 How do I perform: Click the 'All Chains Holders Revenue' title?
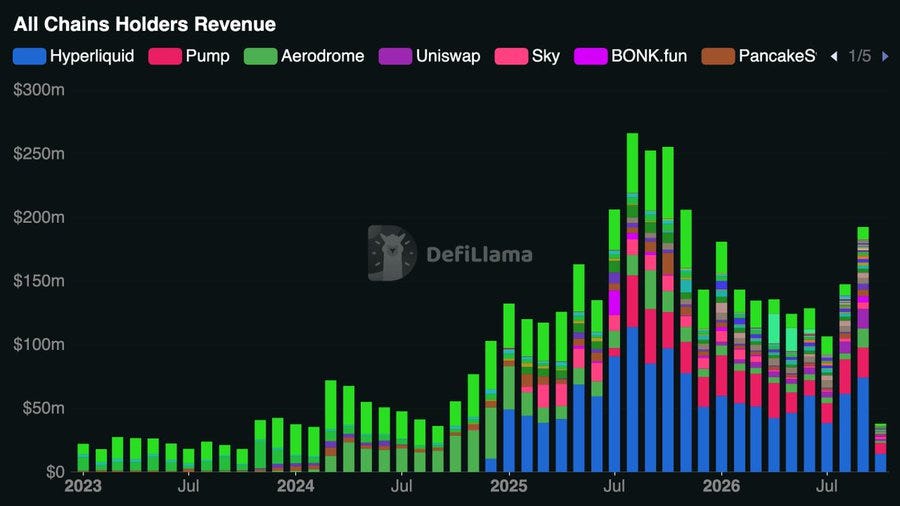[145, 24]
